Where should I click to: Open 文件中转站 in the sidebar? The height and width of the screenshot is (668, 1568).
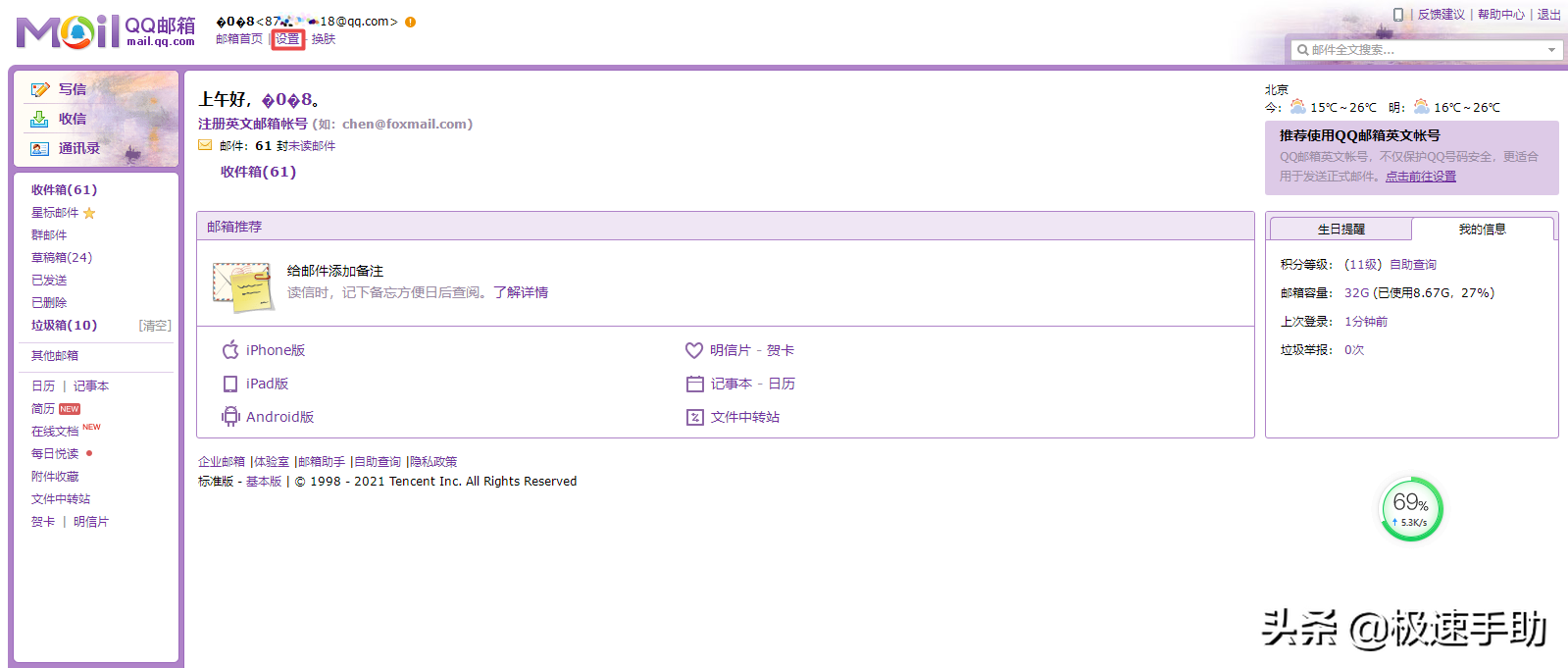click(x=61, y=499)
